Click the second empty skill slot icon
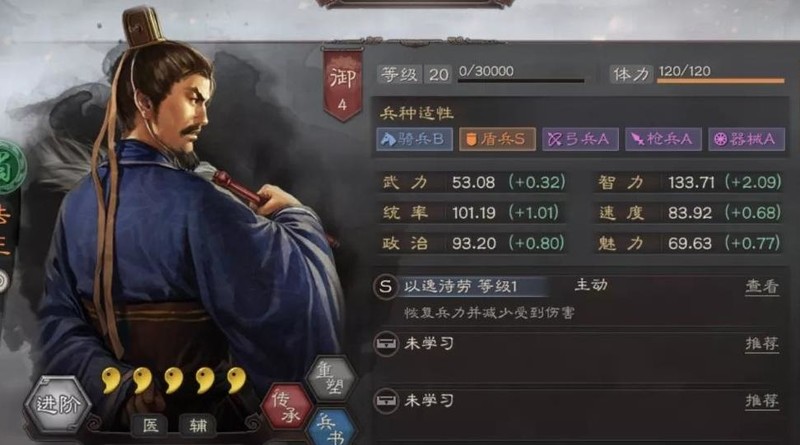 [386, 401]
